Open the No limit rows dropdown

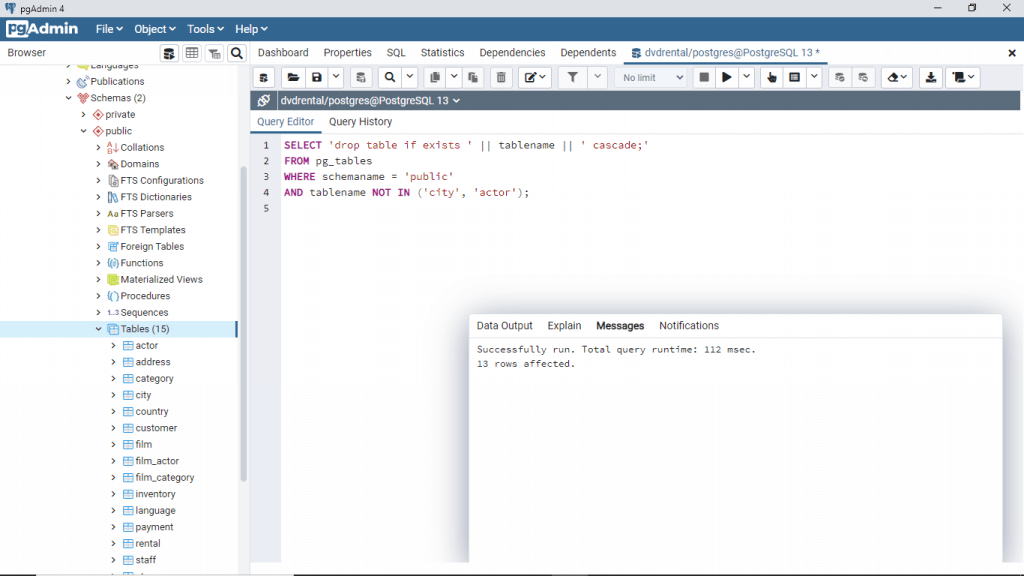point(651,77)
